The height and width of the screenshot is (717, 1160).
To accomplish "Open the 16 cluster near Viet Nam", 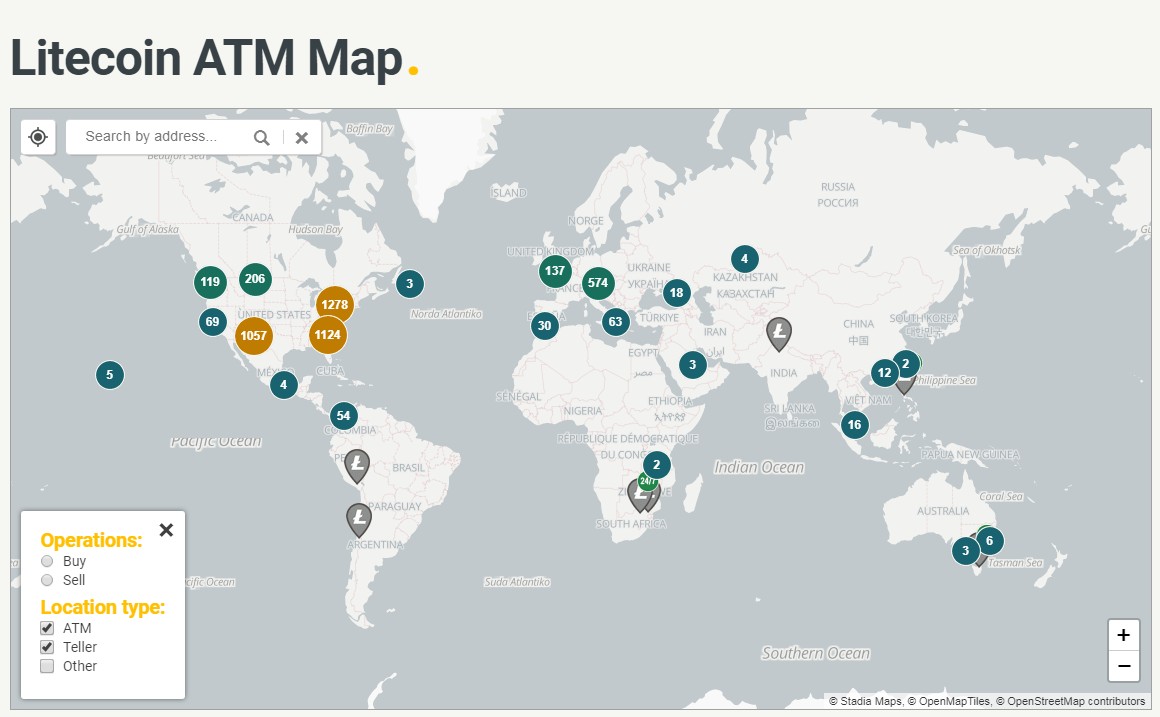I will point(854,425).
